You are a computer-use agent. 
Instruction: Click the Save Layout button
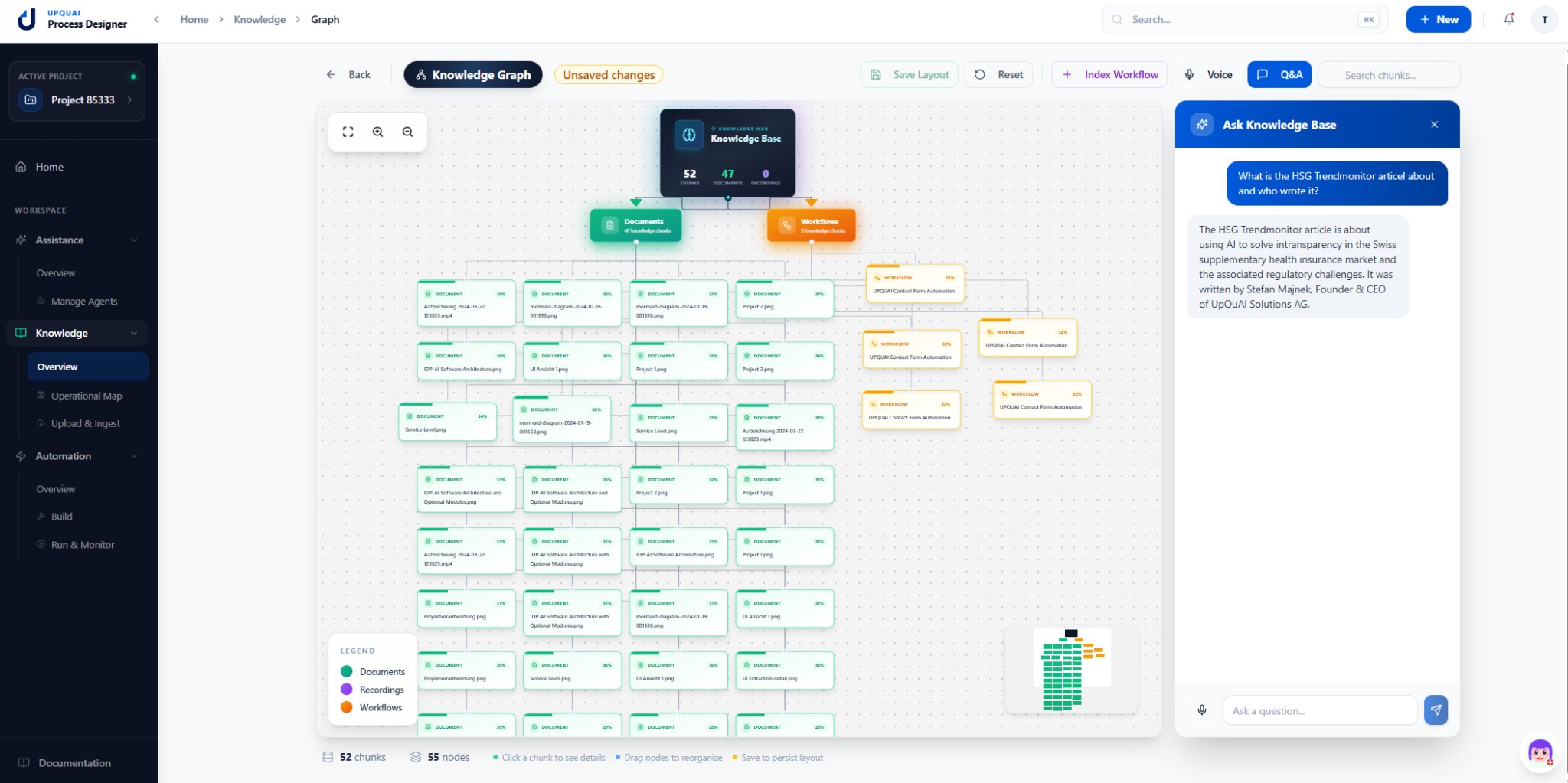[908, 74]
